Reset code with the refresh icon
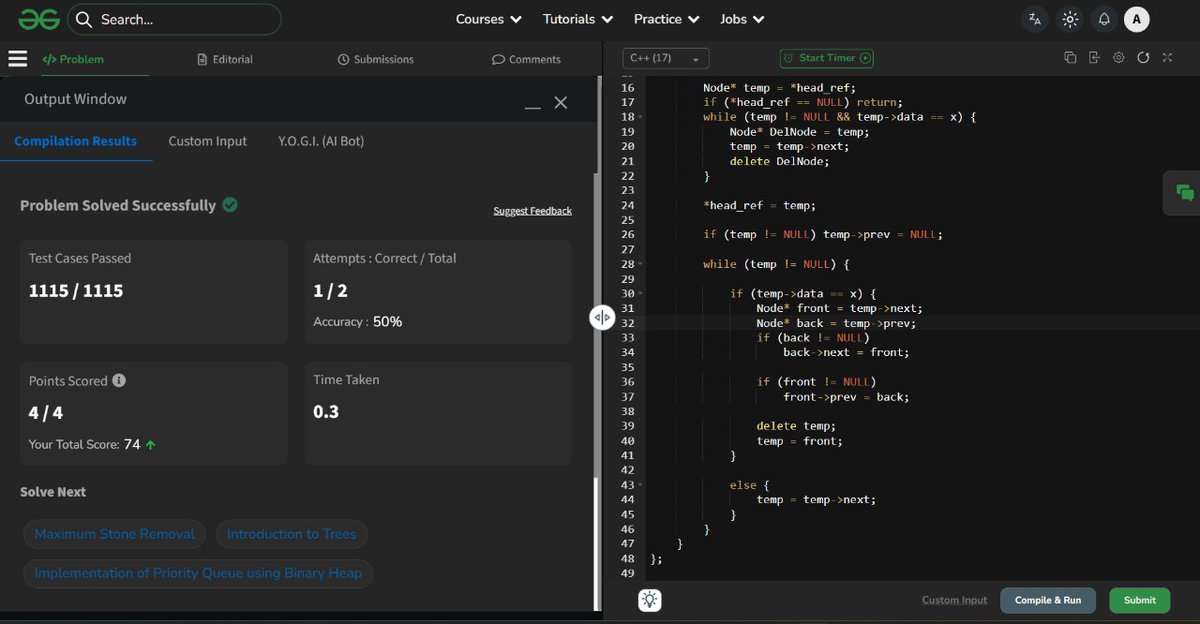The width and height of the screenshot is (1200, 624). (1143, 58)
